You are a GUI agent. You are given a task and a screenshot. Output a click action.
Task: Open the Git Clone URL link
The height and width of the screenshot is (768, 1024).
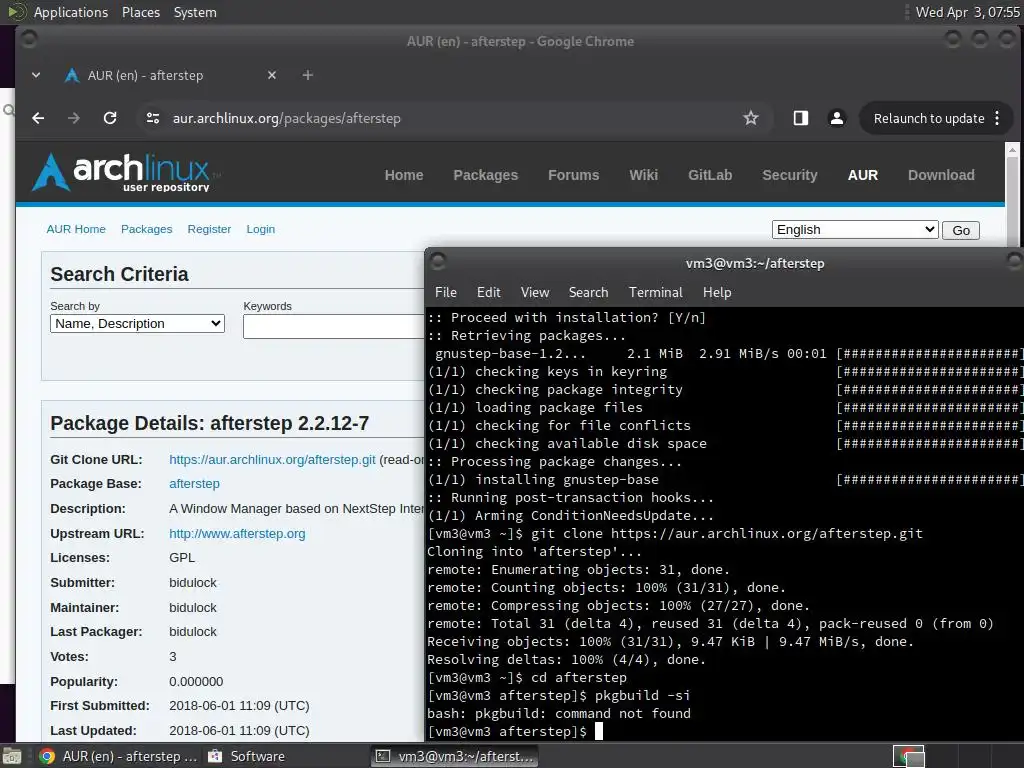click(x=272, y=460)
